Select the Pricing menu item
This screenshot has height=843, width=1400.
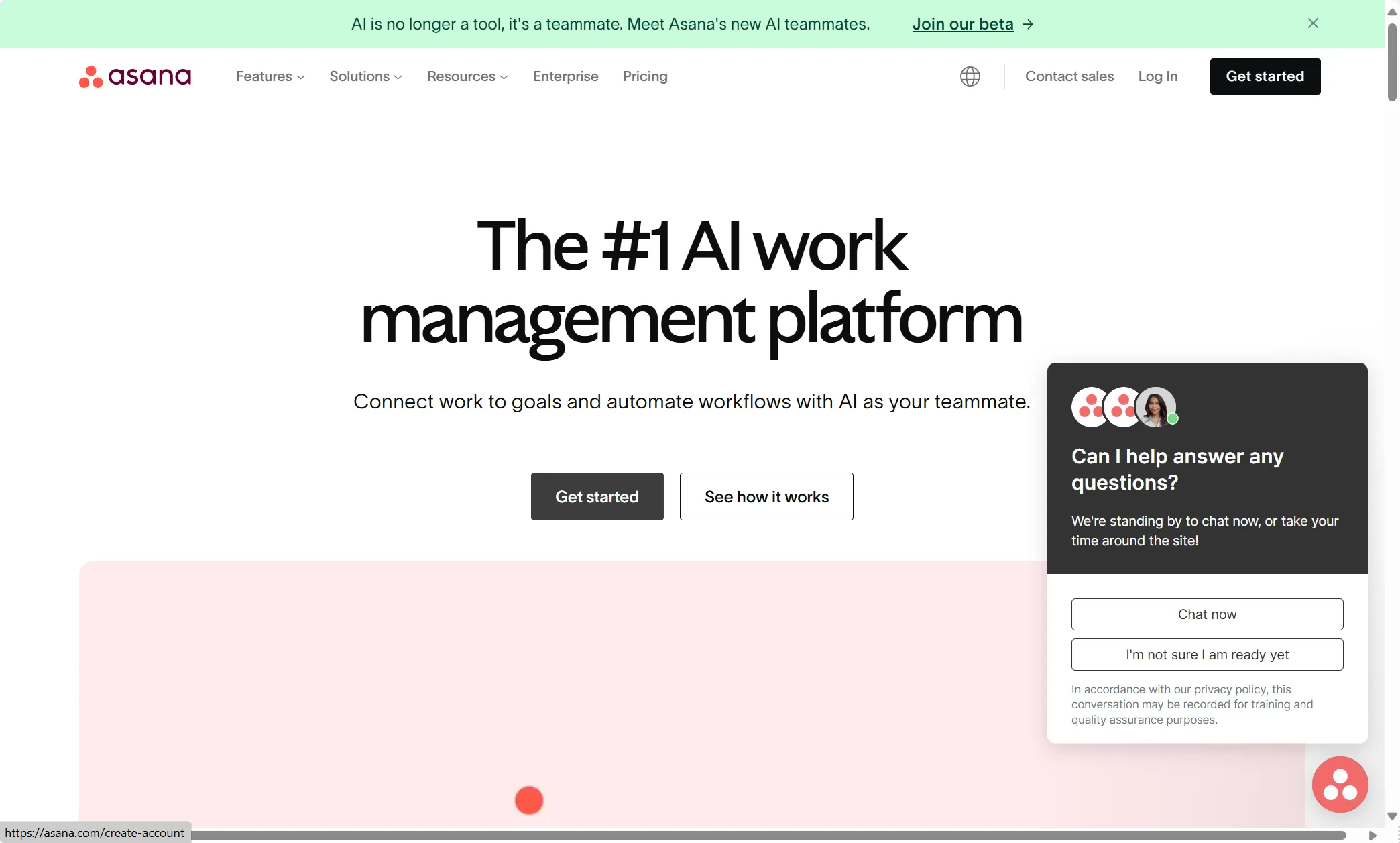[x=644, y=76]
